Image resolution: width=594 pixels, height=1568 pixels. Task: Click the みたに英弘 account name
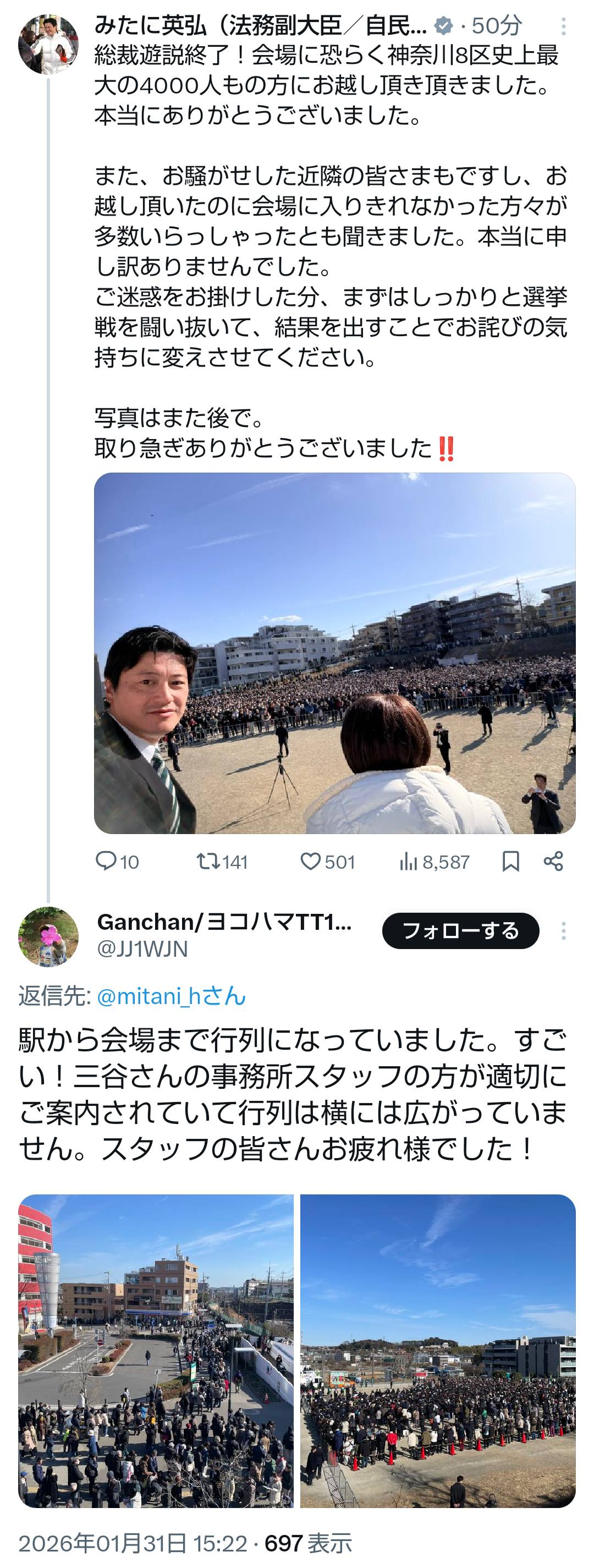[261, 25]
